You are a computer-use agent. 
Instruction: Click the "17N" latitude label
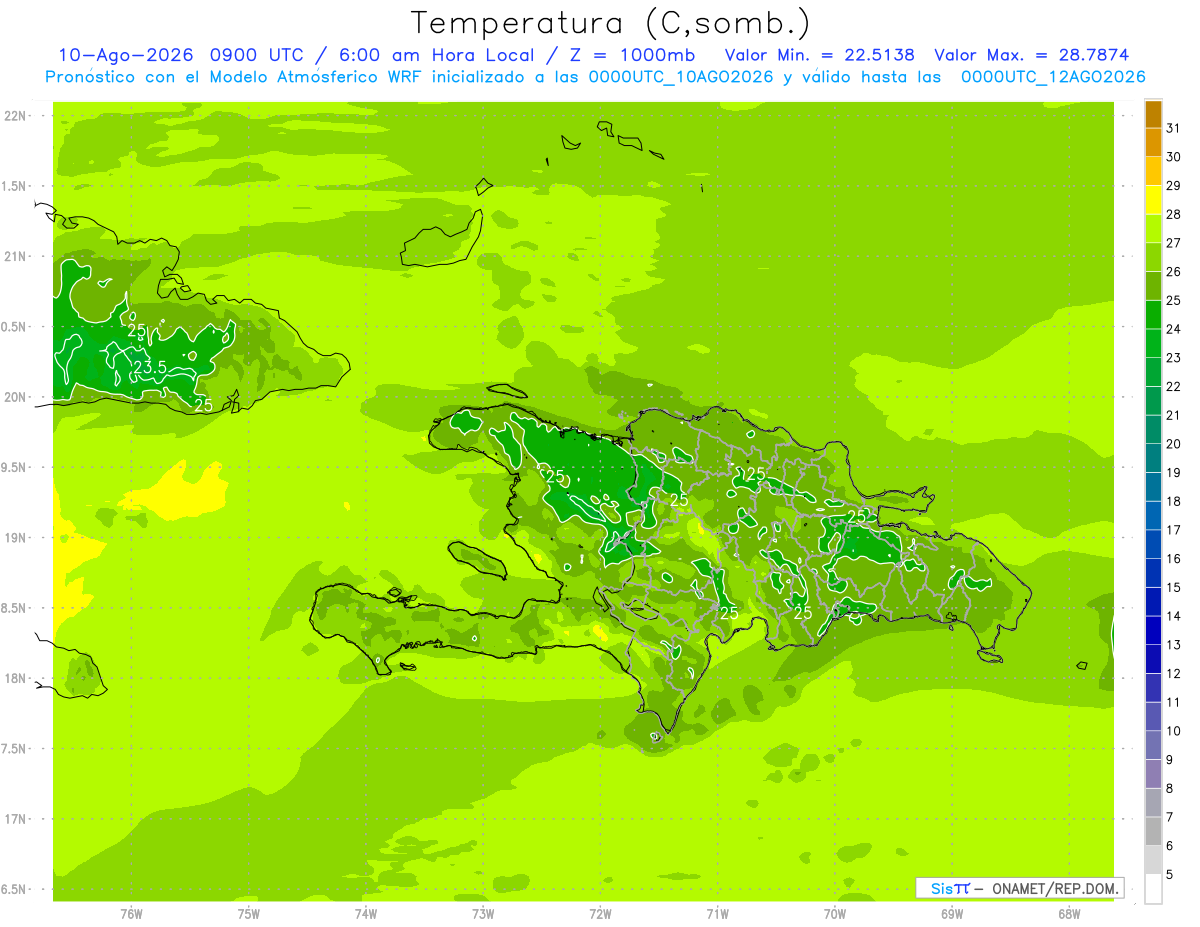(x=14, y=819)
